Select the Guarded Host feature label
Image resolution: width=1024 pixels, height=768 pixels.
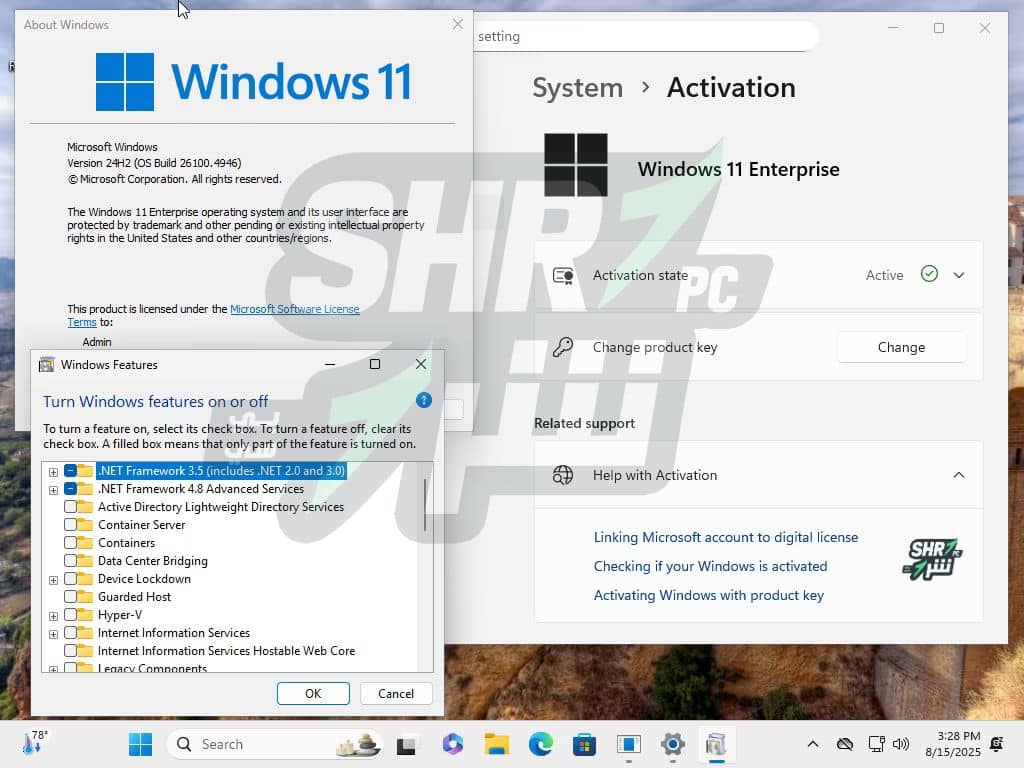(x=134, y=596)
